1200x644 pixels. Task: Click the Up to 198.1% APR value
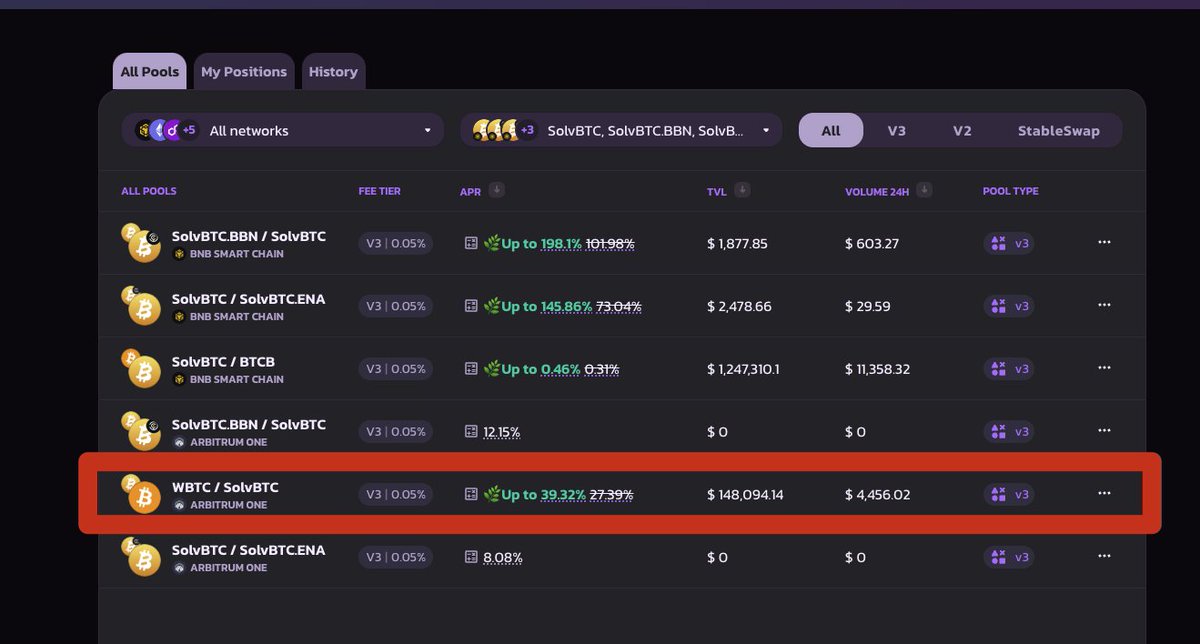tap(542, 243)
